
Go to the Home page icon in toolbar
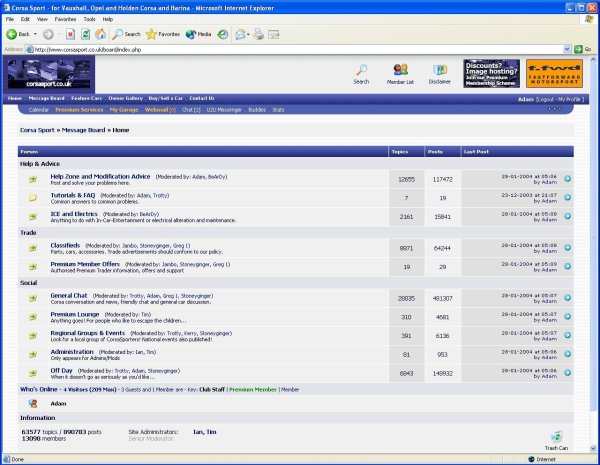click(x=100, y=34)
